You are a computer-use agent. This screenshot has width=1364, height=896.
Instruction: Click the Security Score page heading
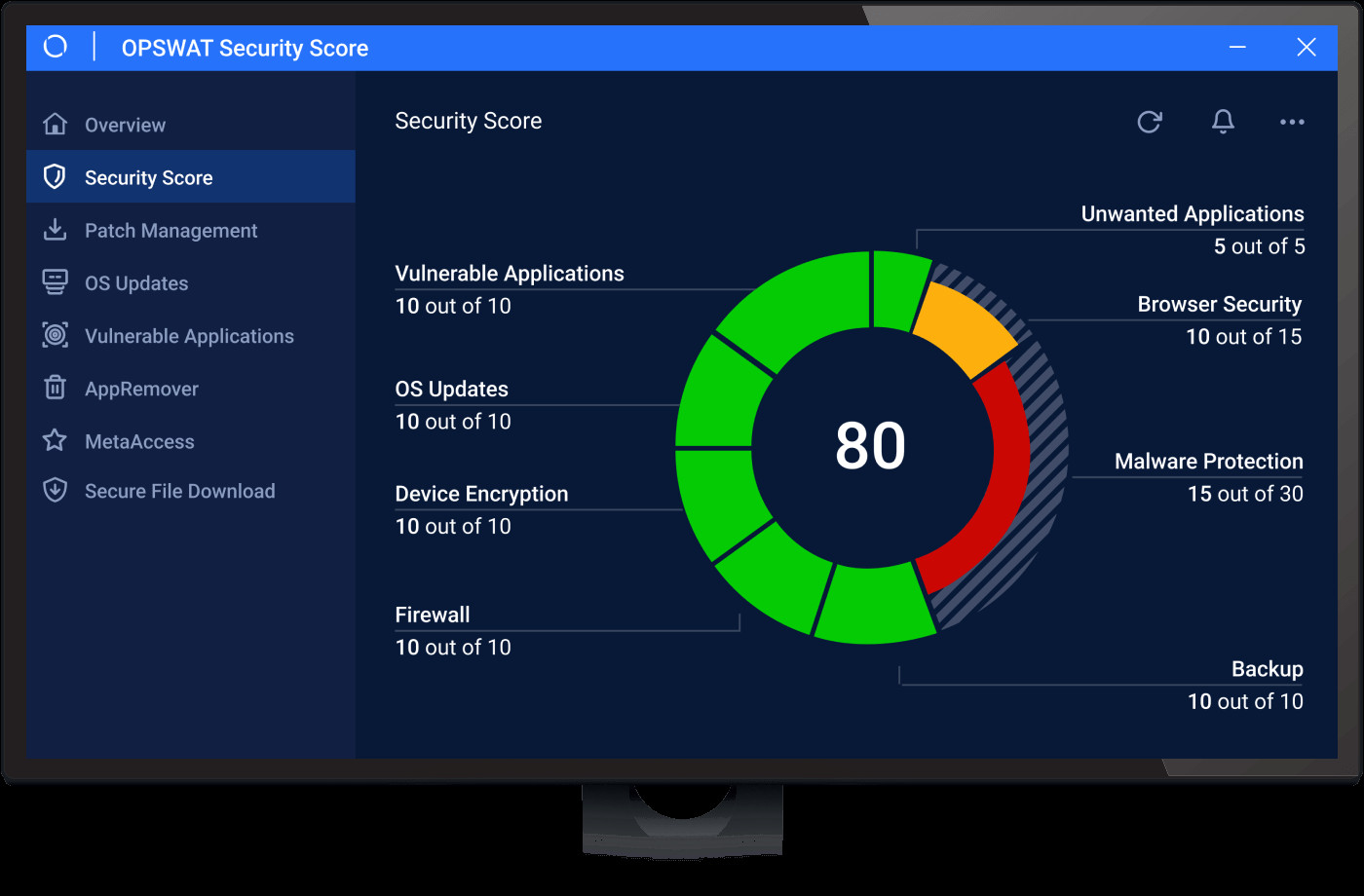click(469, 121)
